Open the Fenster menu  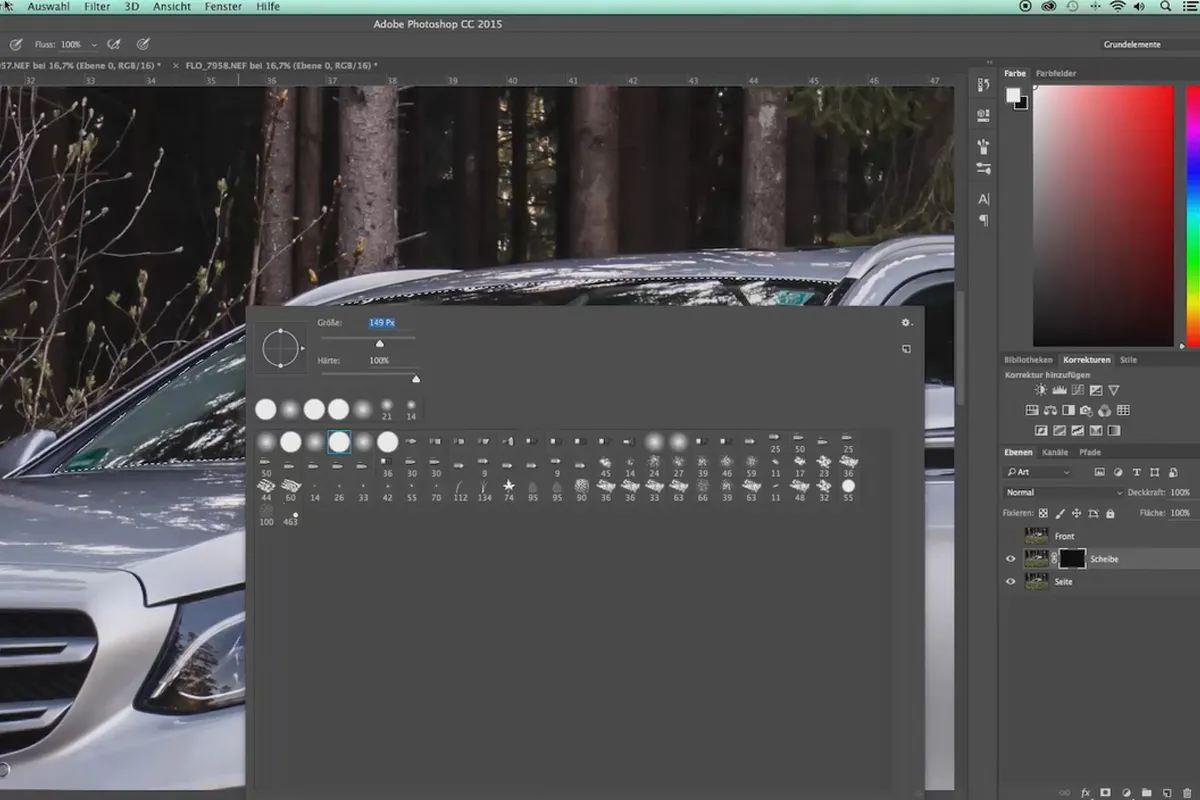tap(222, 6)
